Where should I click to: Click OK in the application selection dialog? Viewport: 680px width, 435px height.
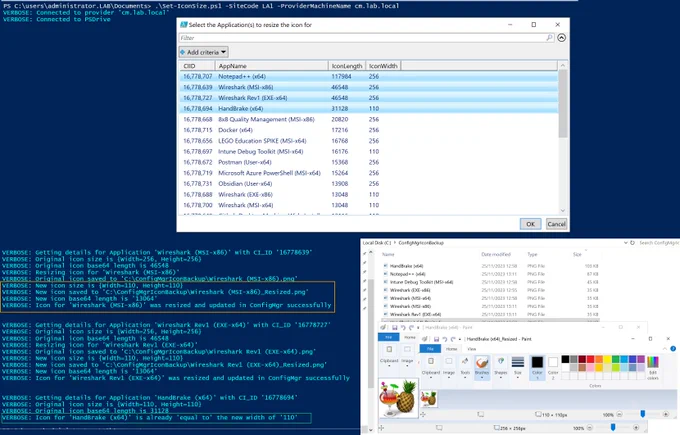click(530, 224)
